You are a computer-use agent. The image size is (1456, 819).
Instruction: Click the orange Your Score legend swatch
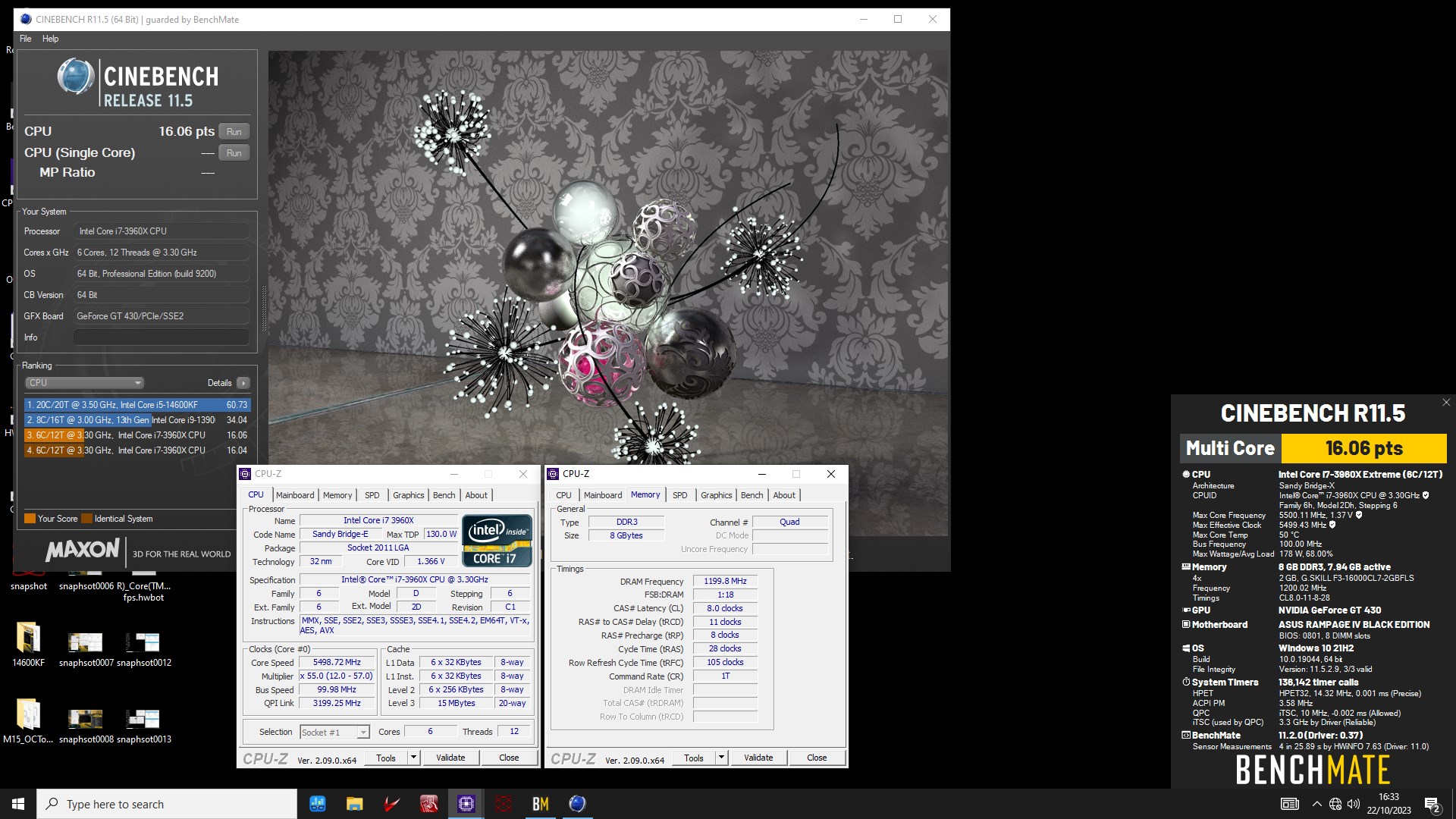(30, 519)
